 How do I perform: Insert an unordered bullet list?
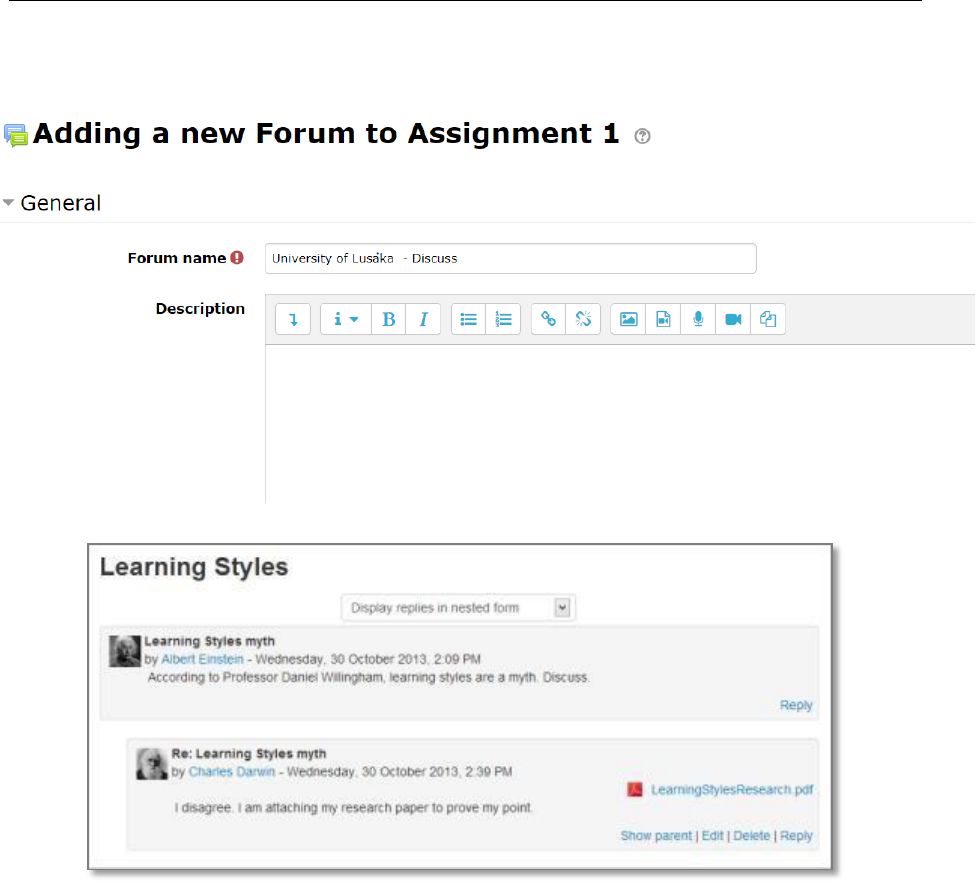click(x=468, y=319)
